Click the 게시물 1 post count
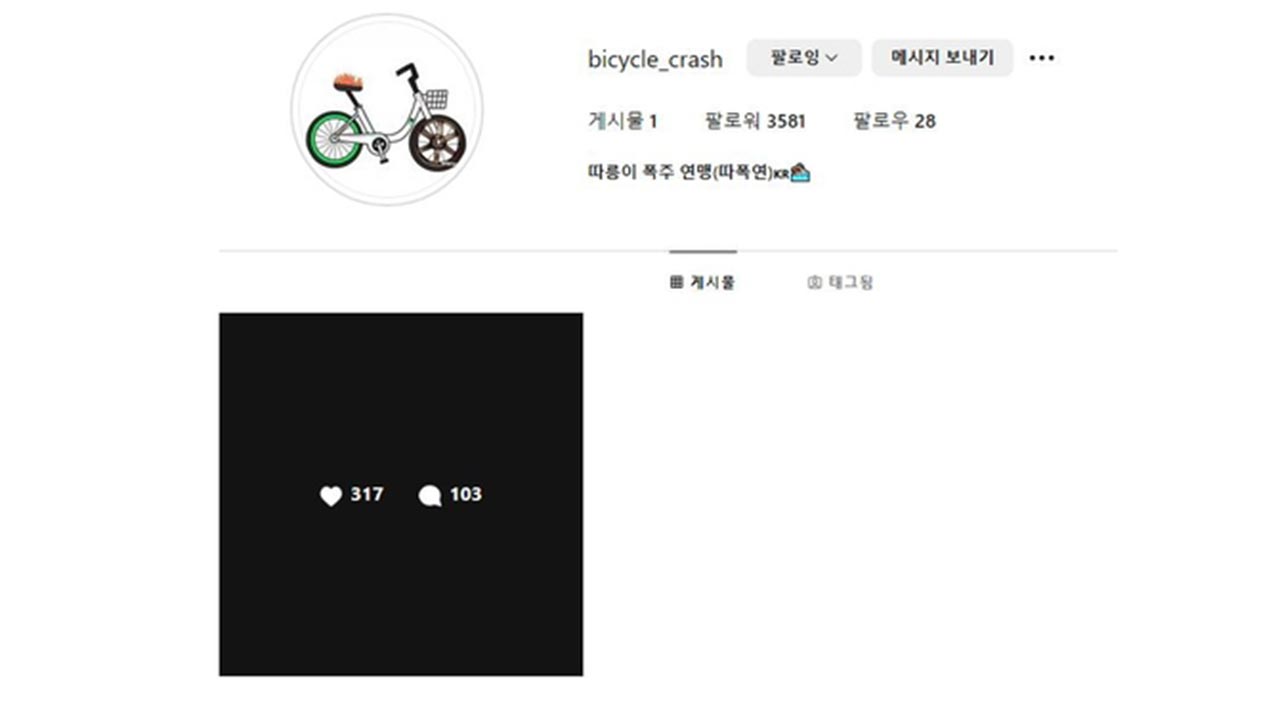 [x=622, y=121]
